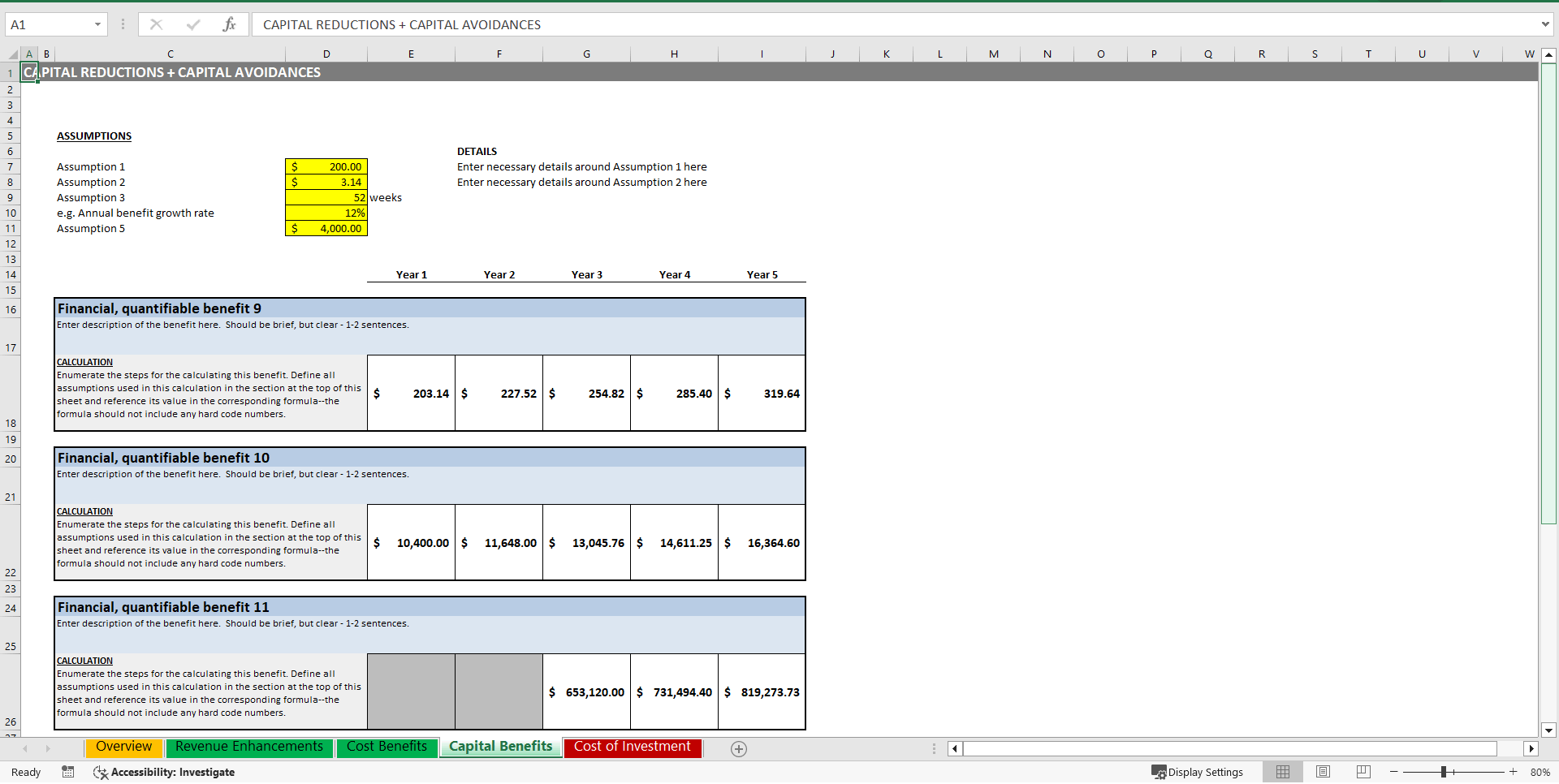
Task: Expand the formula bar with its dropdown arrow
Action: click(x=1545, y=24)
